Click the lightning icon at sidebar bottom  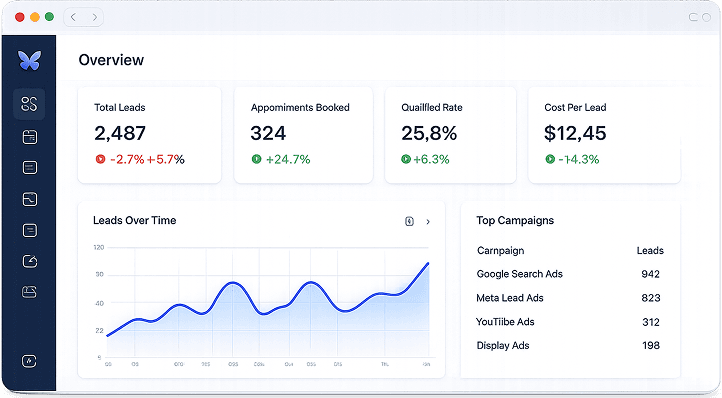[x=29, y=361]
